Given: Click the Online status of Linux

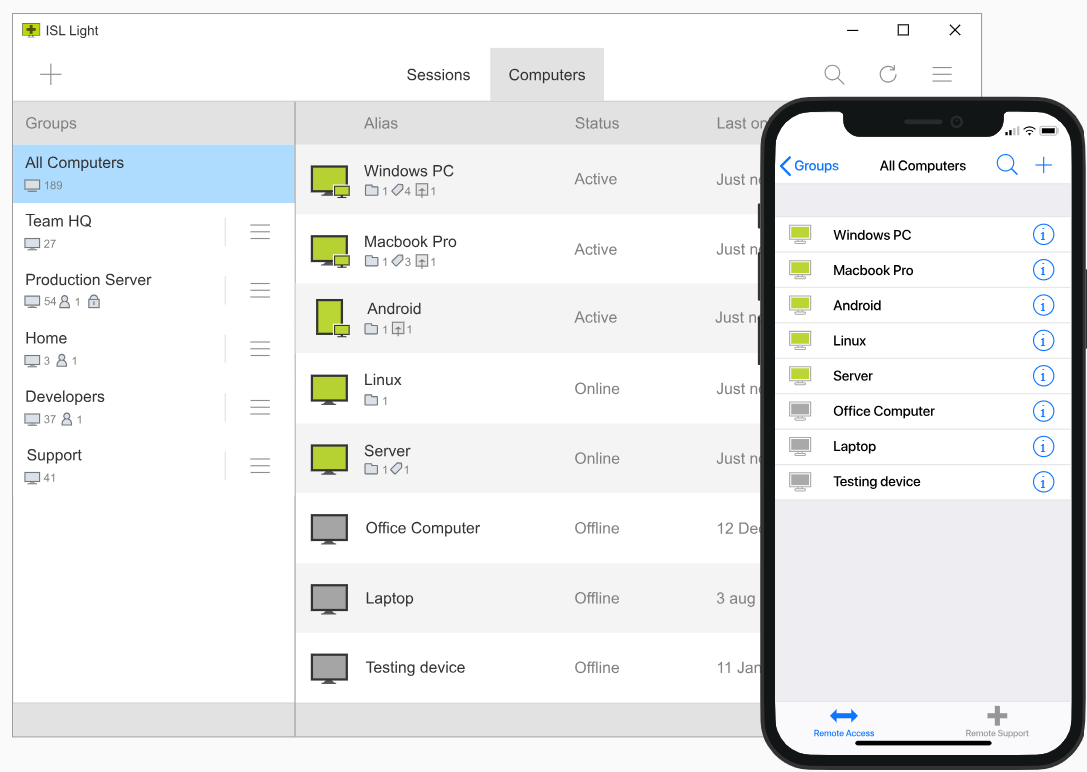Looking at the screenshot, I should [x=597, y=389].
